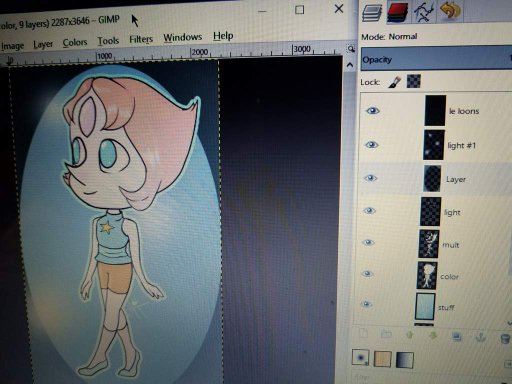
Task: Select the 'color' layer thumbnail
Action: click(x=427, y=275)
